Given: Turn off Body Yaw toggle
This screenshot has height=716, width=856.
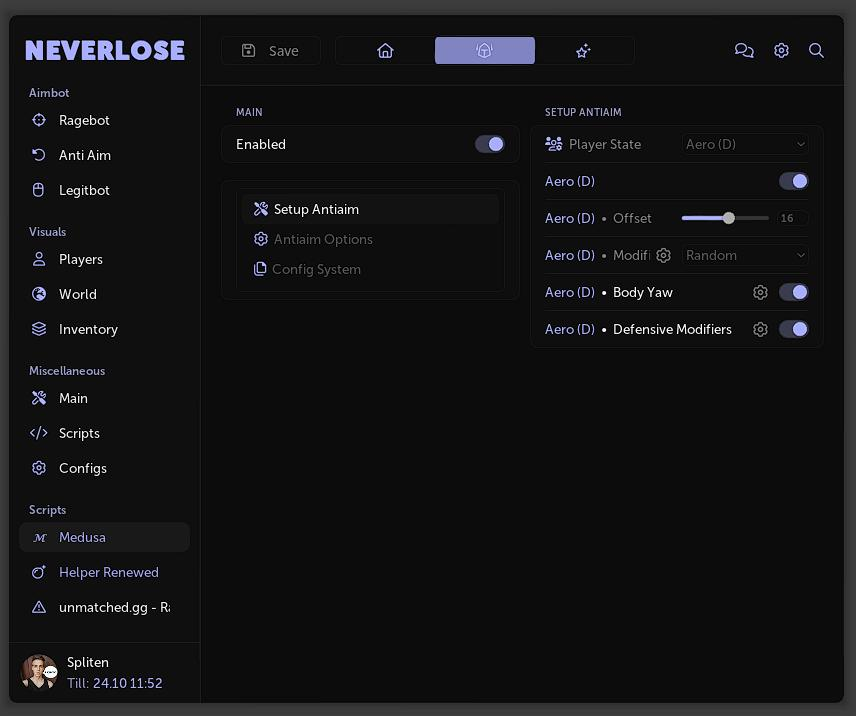Looking at the screenshot, I should pyautogui.click(x=793, y=292).
